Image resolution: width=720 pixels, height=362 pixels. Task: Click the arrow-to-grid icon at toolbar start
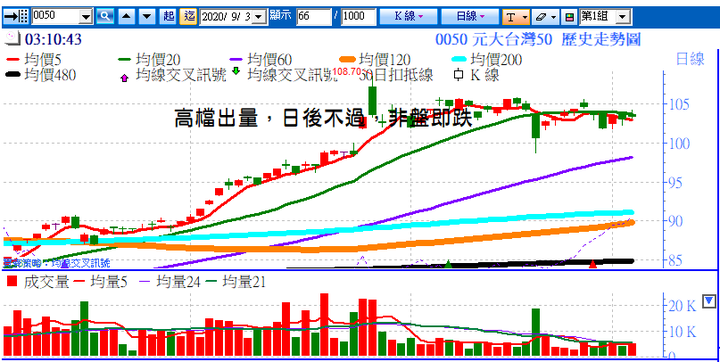(x=16, y=17)
